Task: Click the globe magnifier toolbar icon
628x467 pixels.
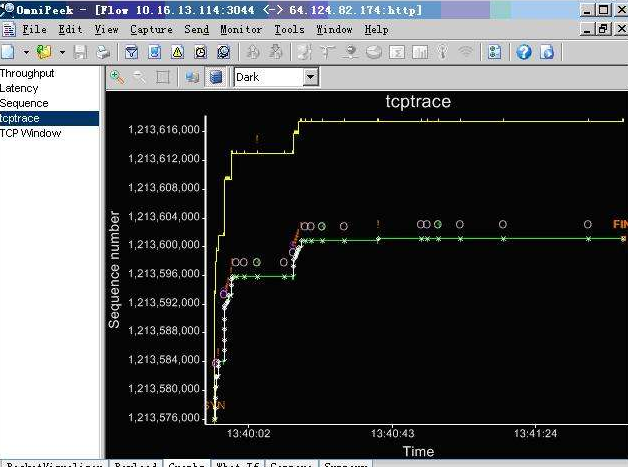Action: coord(223,52)
